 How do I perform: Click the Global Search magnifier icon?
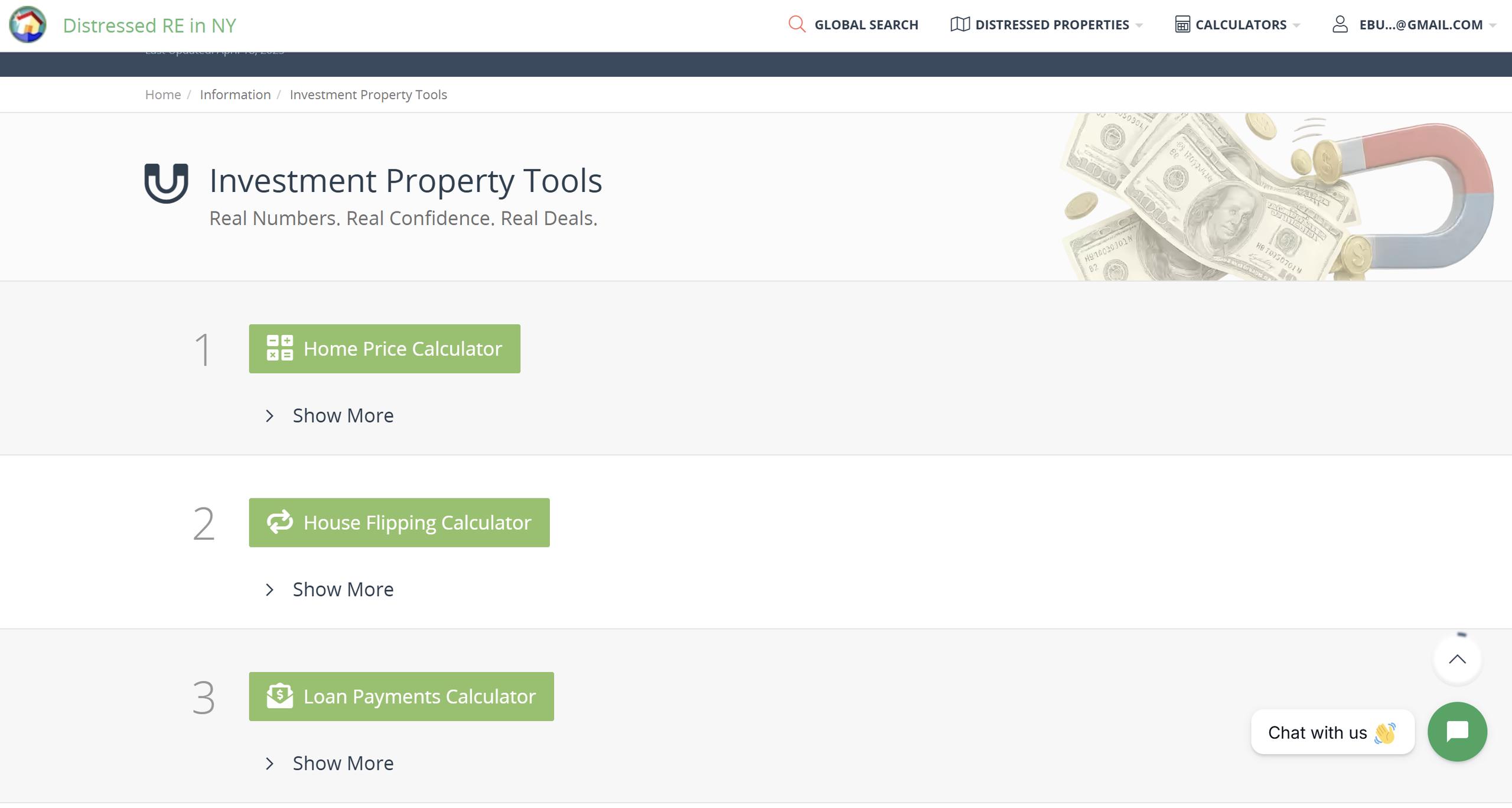(797, 24)
